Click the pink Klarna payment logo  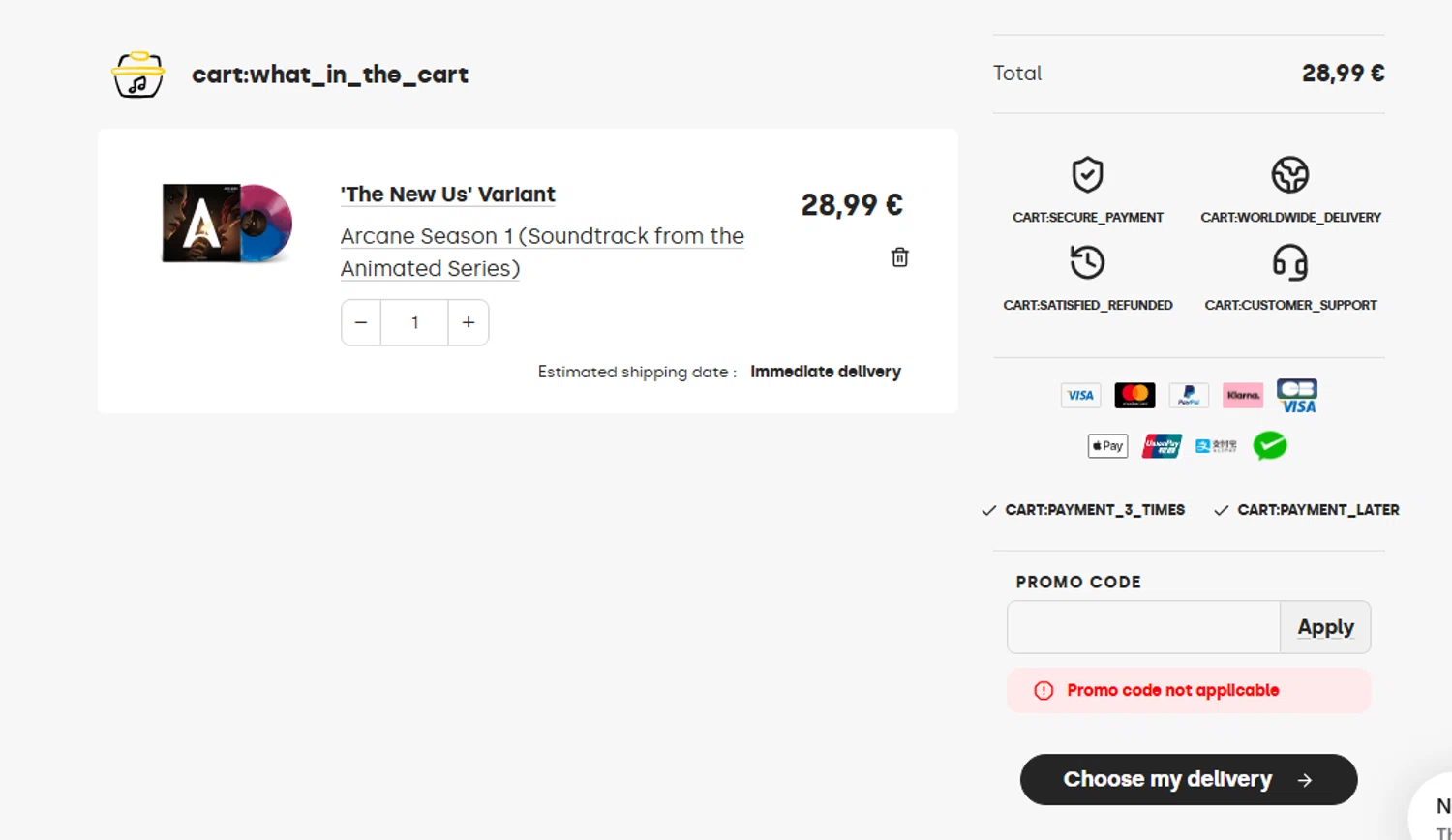tap(1243, 395)
